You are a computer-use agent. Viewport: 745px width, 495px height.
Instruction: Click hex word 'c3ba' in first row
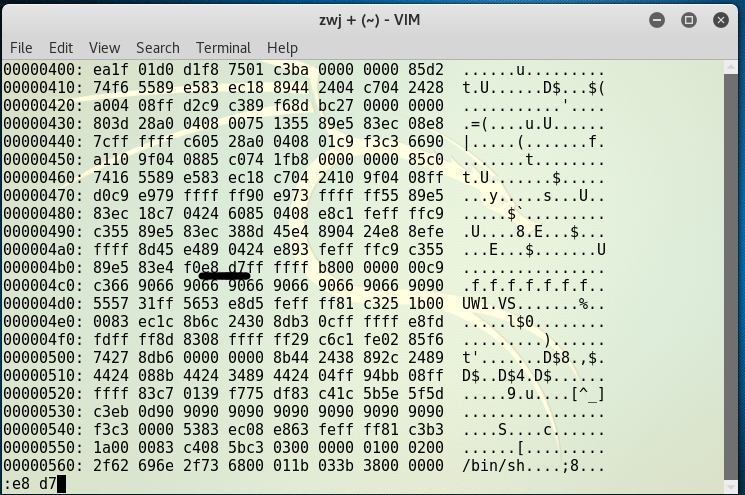(291, 69)
